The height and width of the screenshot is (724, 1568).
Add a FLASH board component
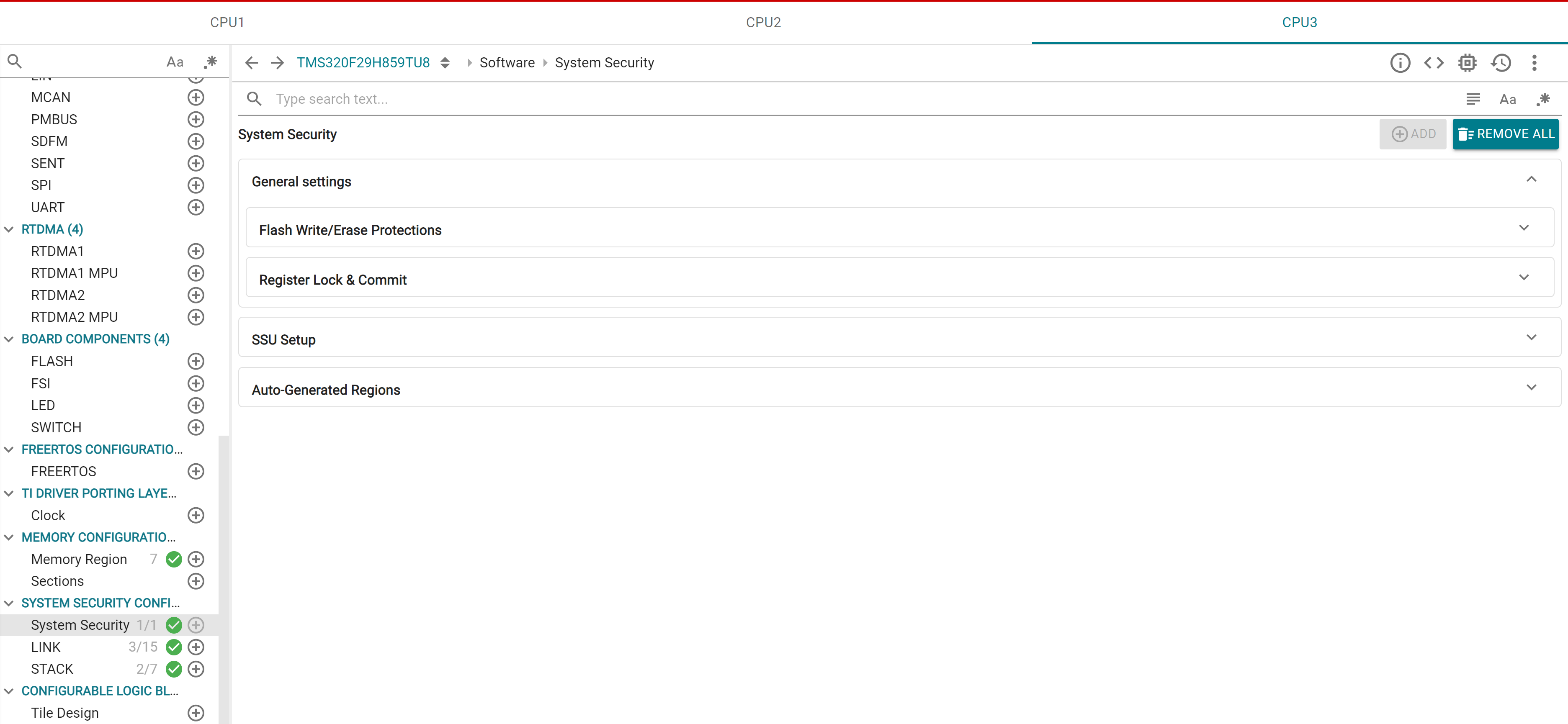coord(196,361)
